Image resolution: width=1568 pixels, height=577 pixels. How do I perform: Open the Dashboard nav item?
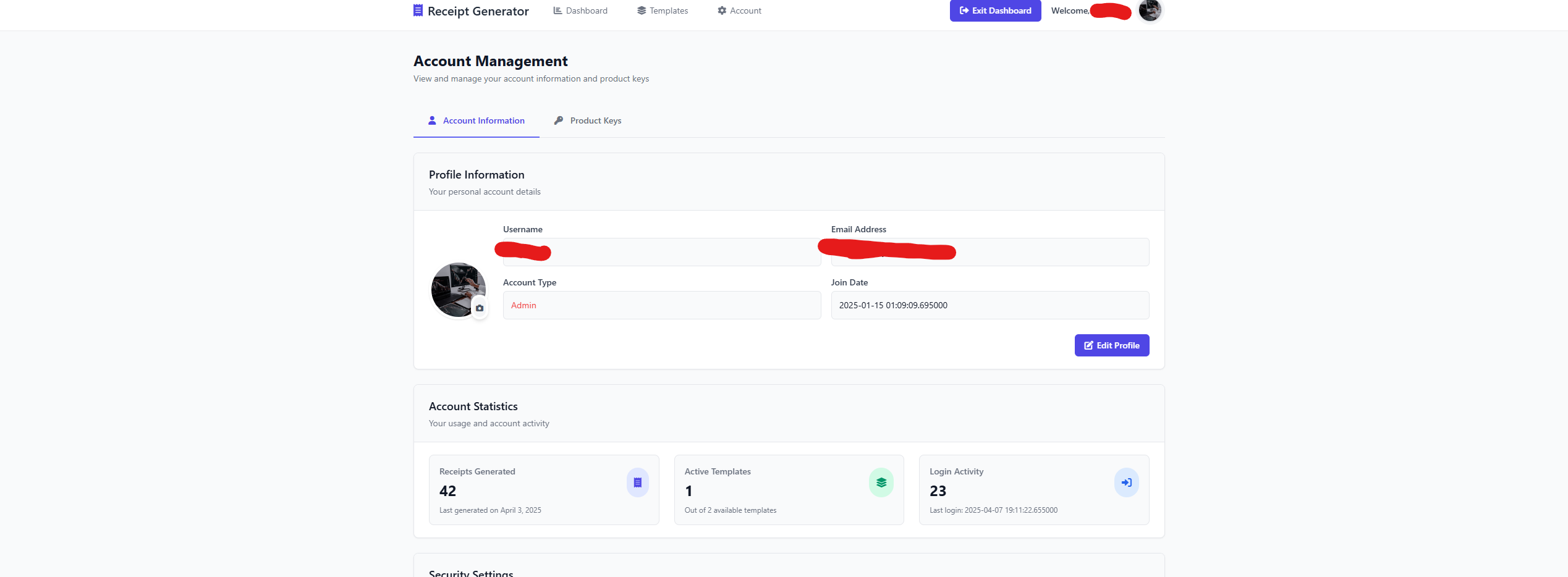pos(580,11)
